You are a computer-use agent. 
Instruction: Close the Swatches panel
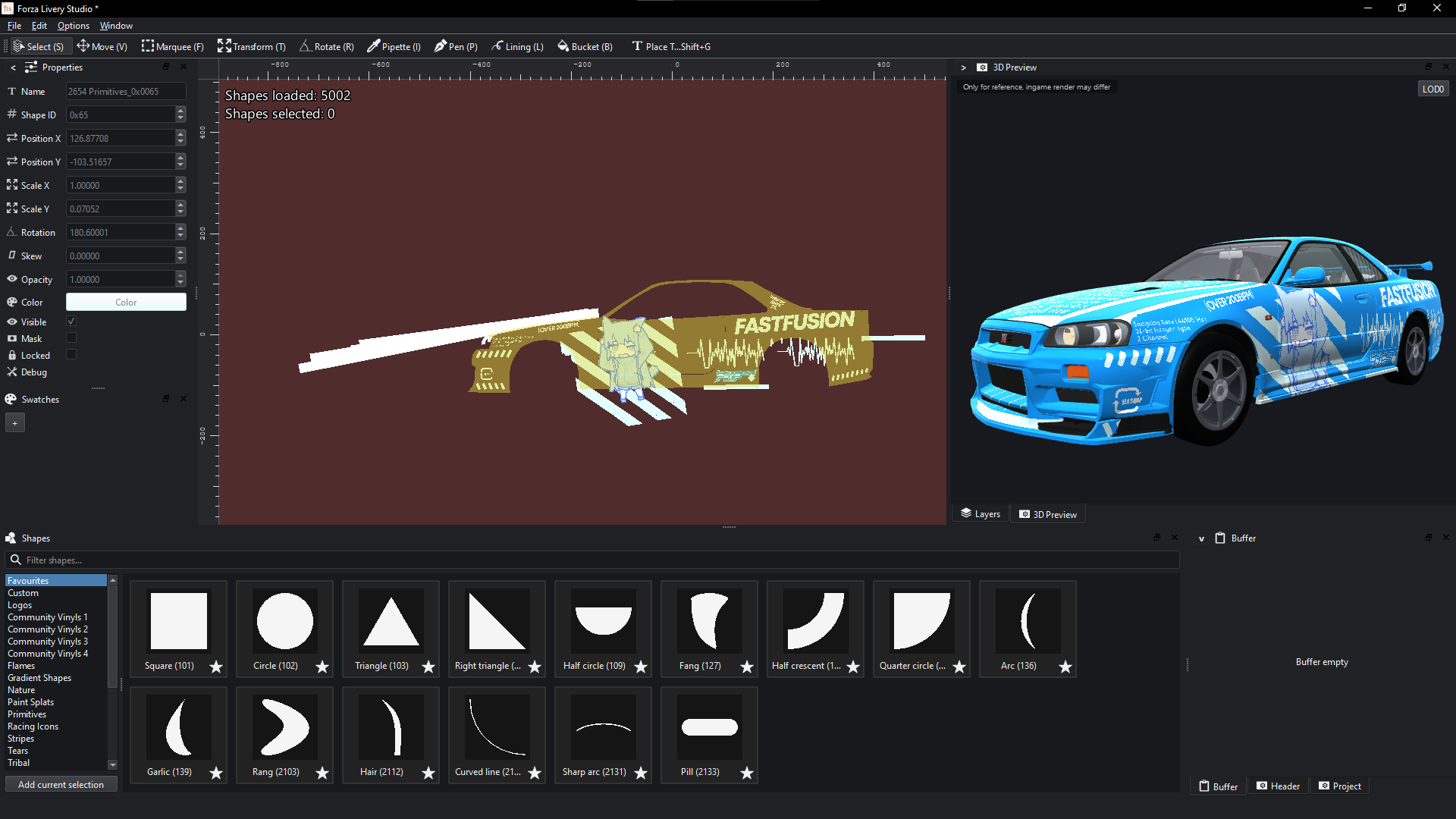click(x=184, y=399)
